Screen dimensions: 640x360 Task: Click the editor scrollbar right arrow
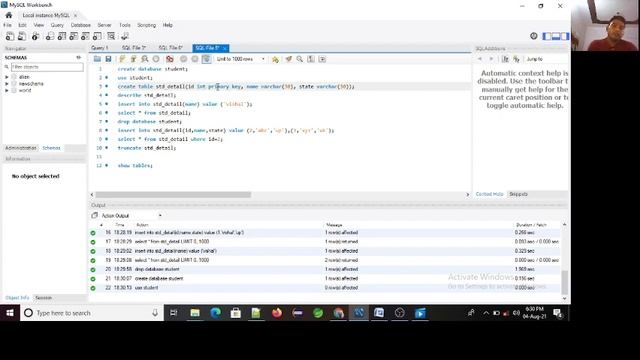468,195
